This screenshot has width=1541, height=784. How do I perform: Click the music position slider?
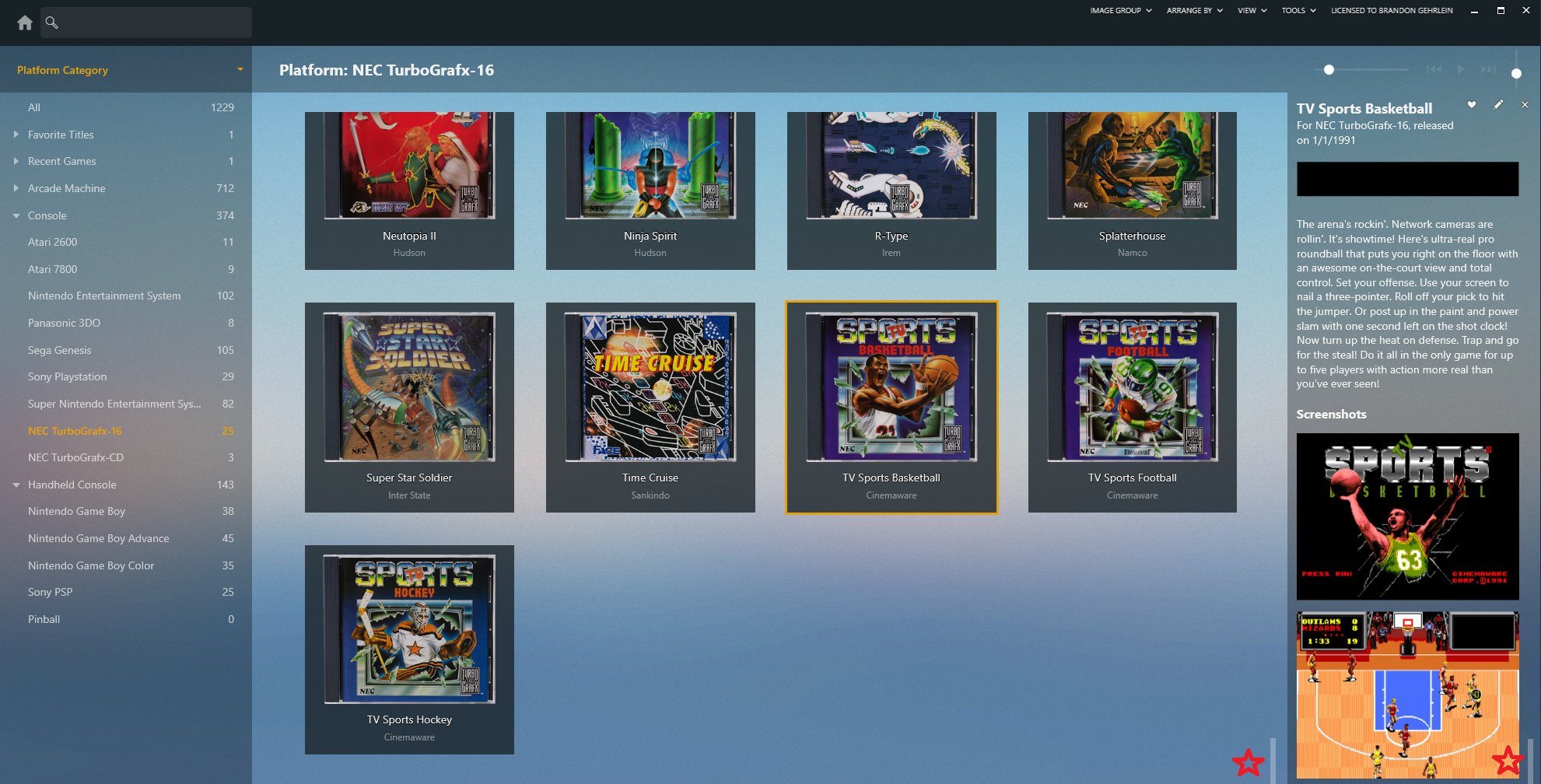click(x=1362, y=69)
